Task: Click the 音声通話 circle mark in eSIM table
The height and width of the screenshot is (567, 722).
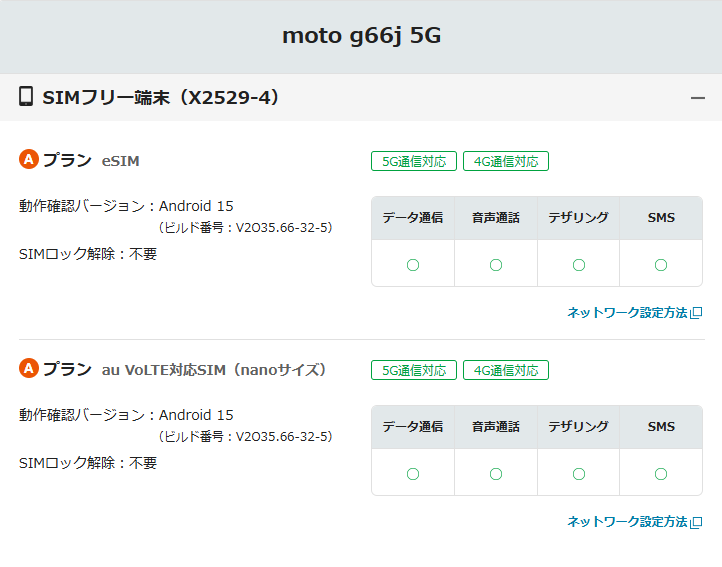Action: point(496,265)
